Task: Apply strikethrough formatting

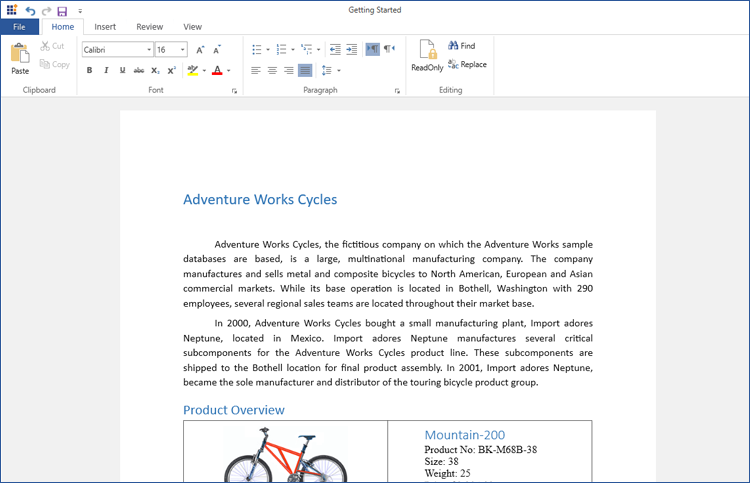Action: (139, 70)
